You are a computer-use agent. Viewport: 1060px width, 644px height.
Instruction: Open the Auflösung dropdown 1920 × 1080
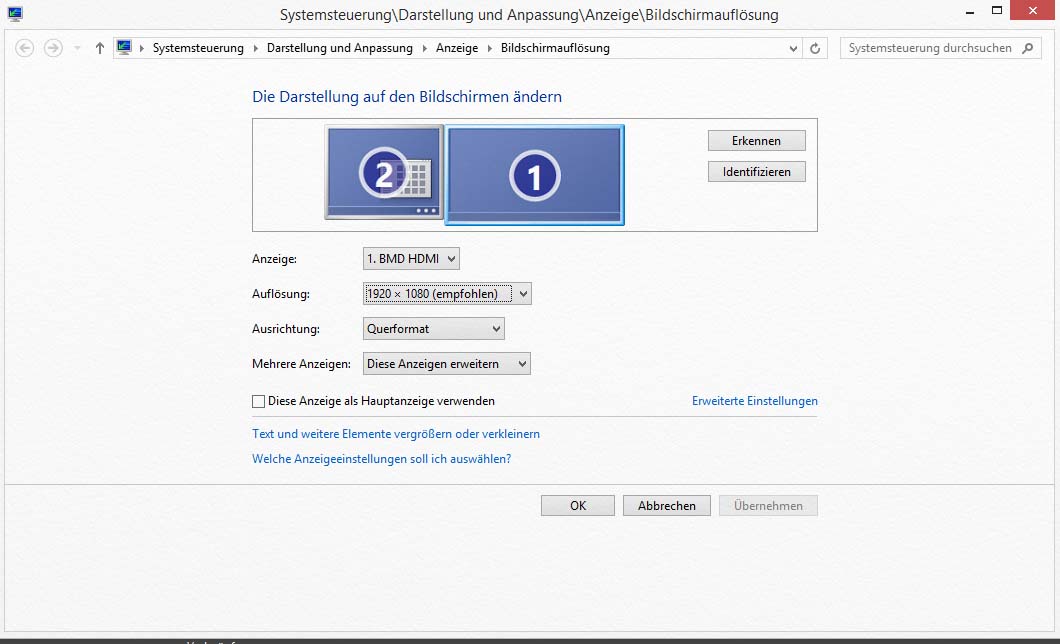pyautogui.click(x=447, y=294)
